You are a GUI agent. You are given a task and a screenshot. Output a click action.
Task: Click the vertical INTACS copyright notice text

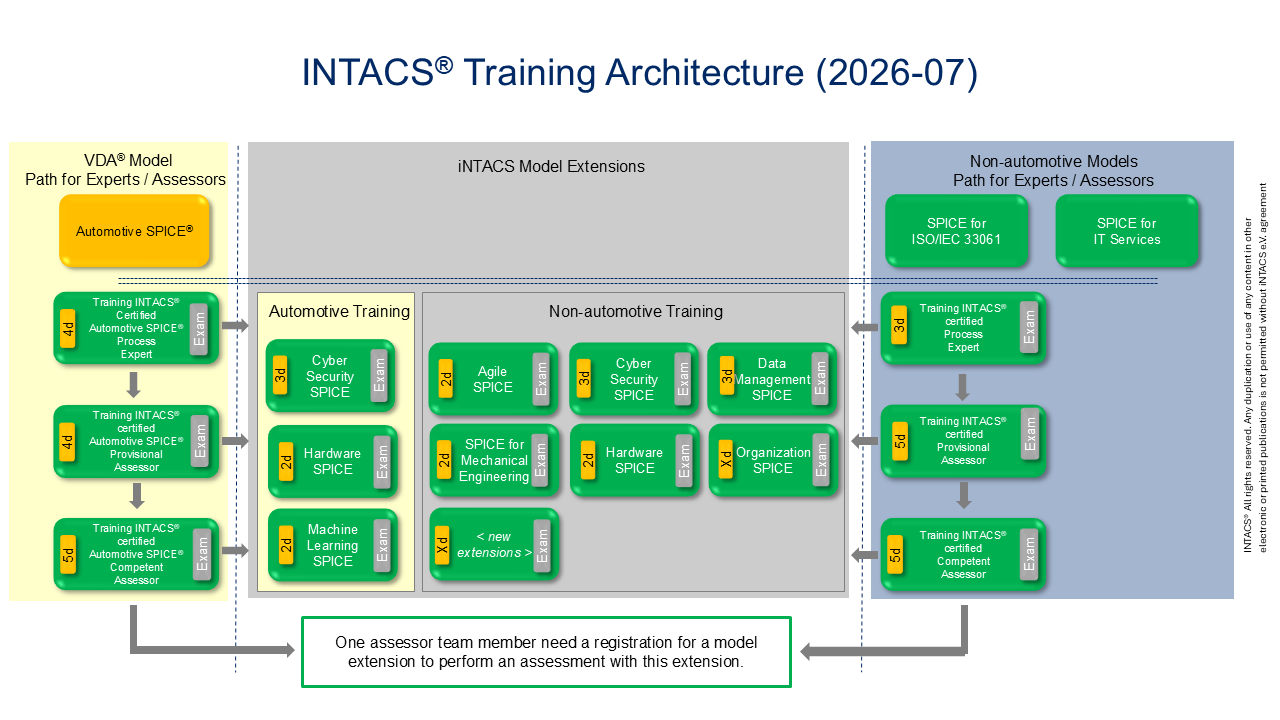[x=1254, y=367]
